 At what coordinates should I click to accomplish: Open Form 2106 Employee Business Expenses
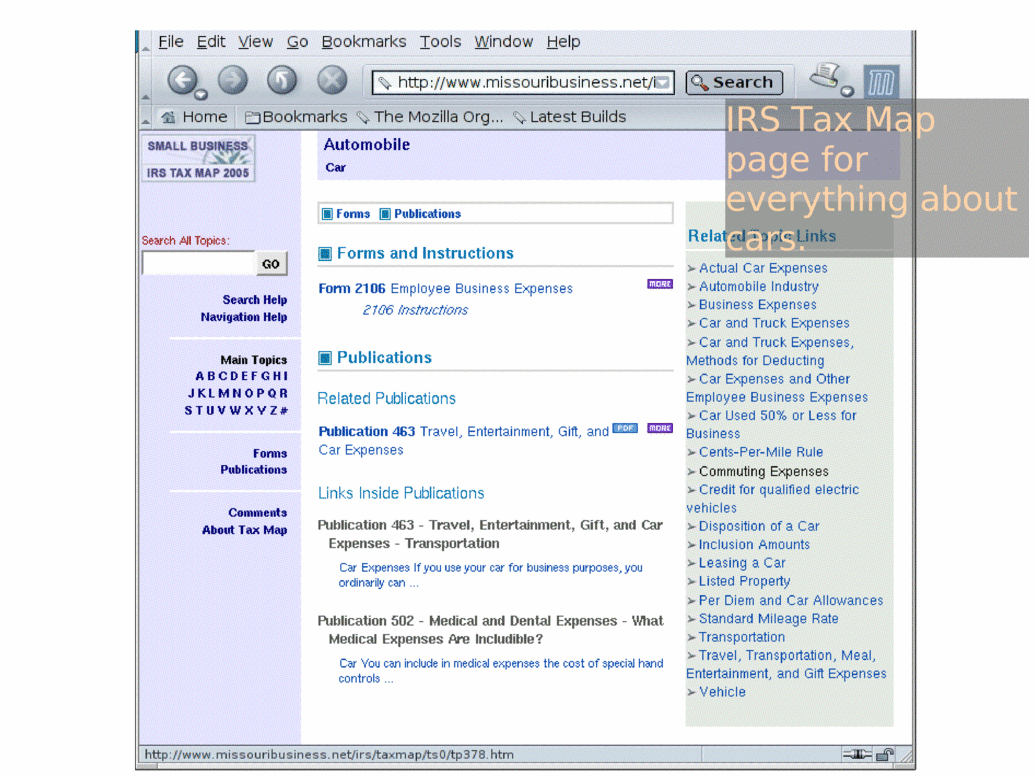point(446,288)
